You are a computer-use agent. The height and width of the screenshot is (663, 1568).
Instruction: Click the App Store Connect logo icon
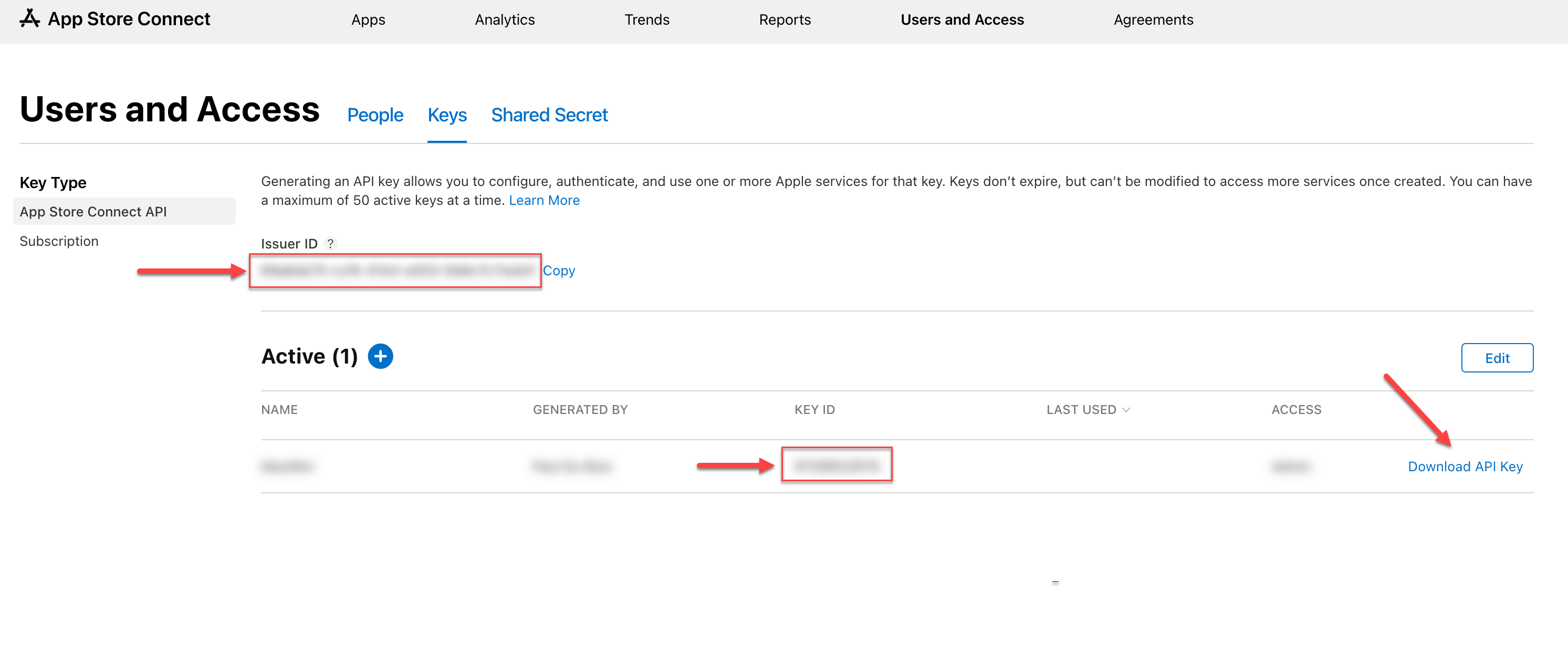[x=29, y=19]
